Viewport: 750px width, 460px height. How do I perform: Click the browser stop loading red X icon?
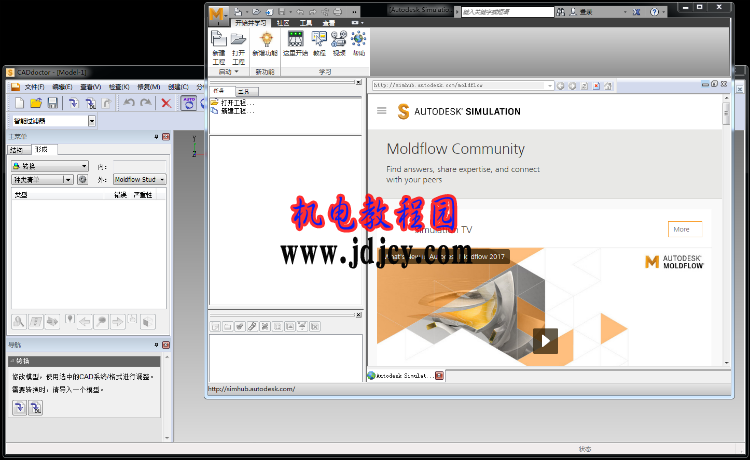tap(596, 86)
